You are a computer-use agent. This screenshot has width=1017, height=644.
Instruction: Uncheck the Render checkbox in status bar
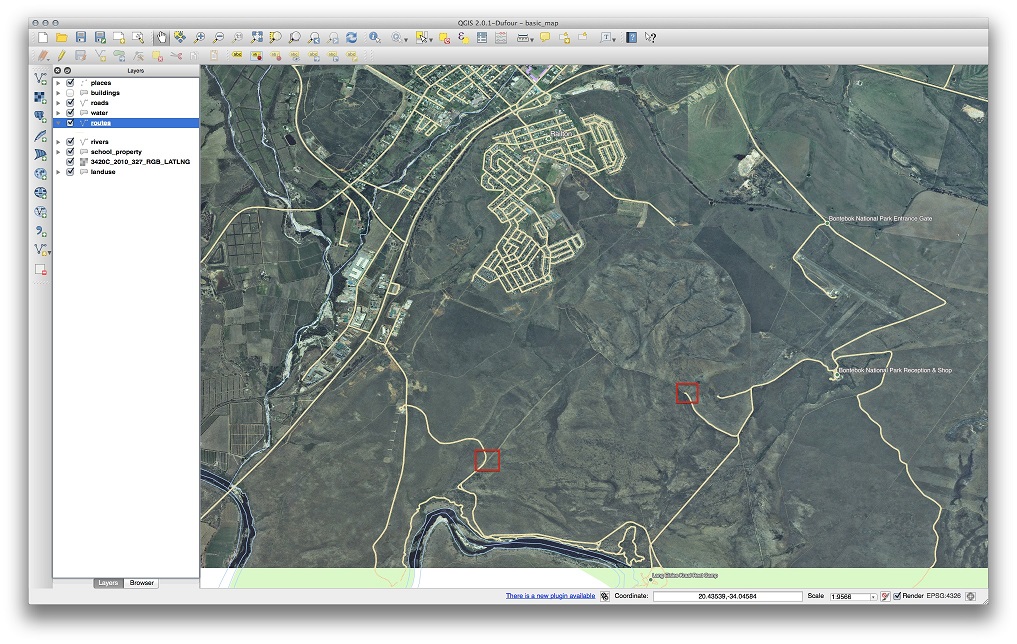(x=897, y=596)
